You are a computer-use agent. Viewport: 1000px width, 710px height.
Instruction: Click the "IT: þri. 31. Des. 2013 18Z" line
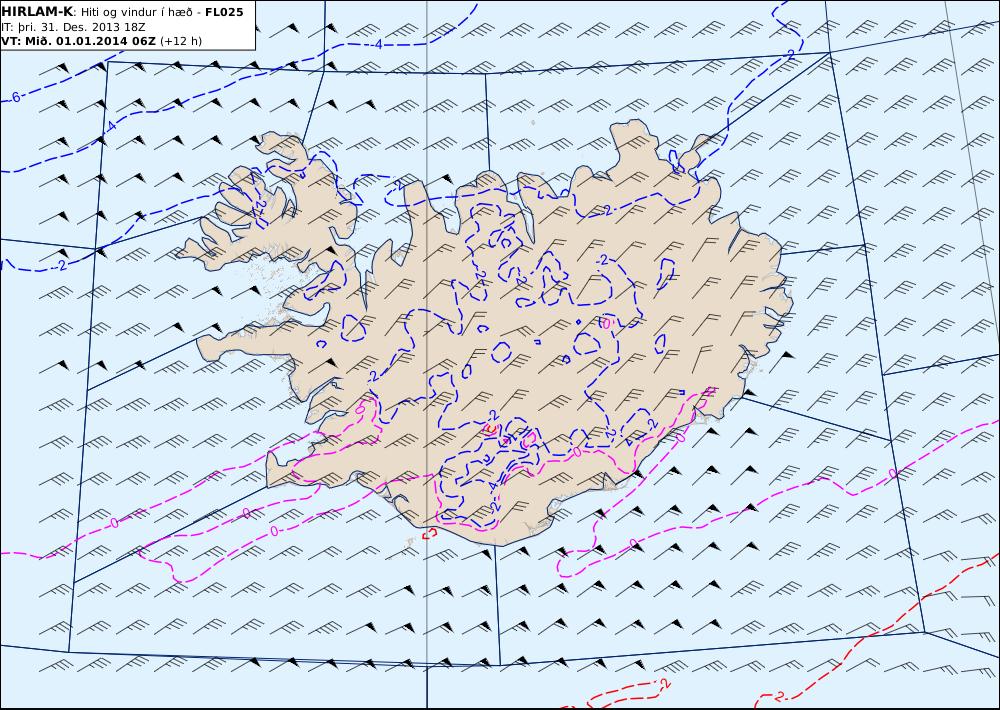73,27
